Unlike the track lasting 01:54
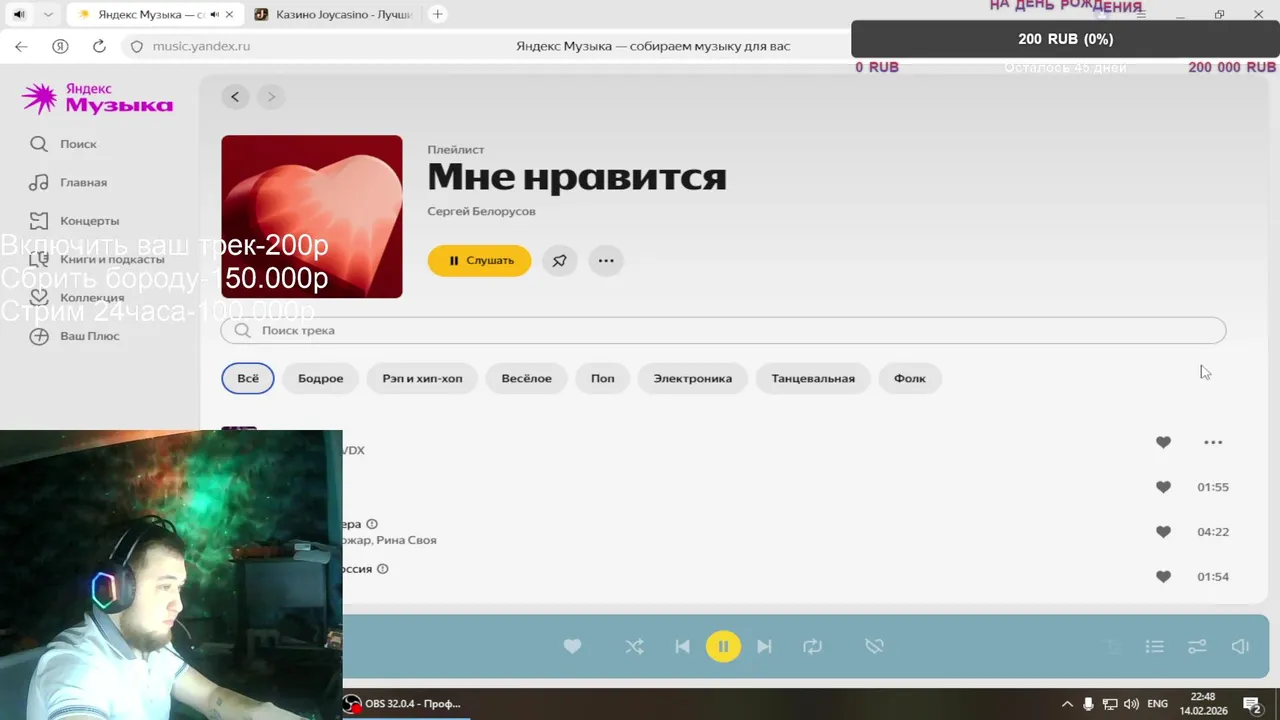This screenshot has width=1280, height=720. (1163, 577)
